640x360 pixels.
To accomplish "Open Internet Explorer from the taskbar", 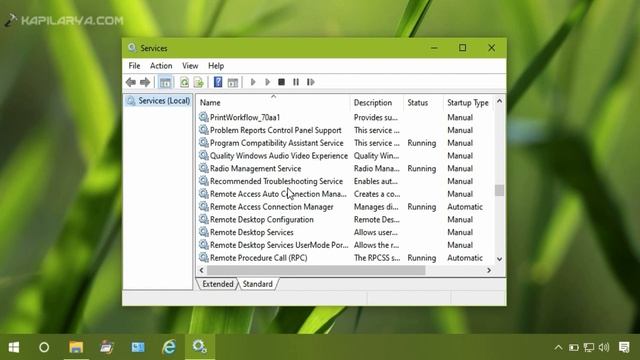I will [x=169, y=347].
